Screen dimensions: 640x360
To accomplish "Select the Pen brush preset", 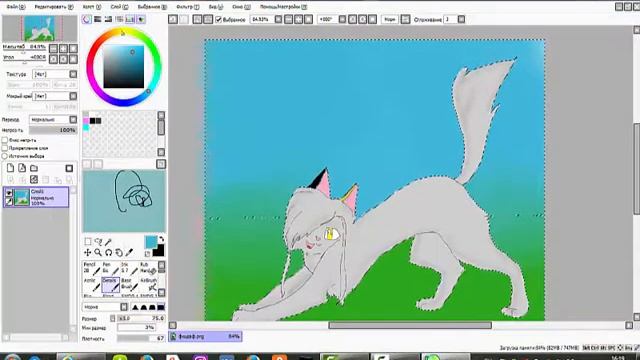I will pyautogui.click(x=110, y=269).
